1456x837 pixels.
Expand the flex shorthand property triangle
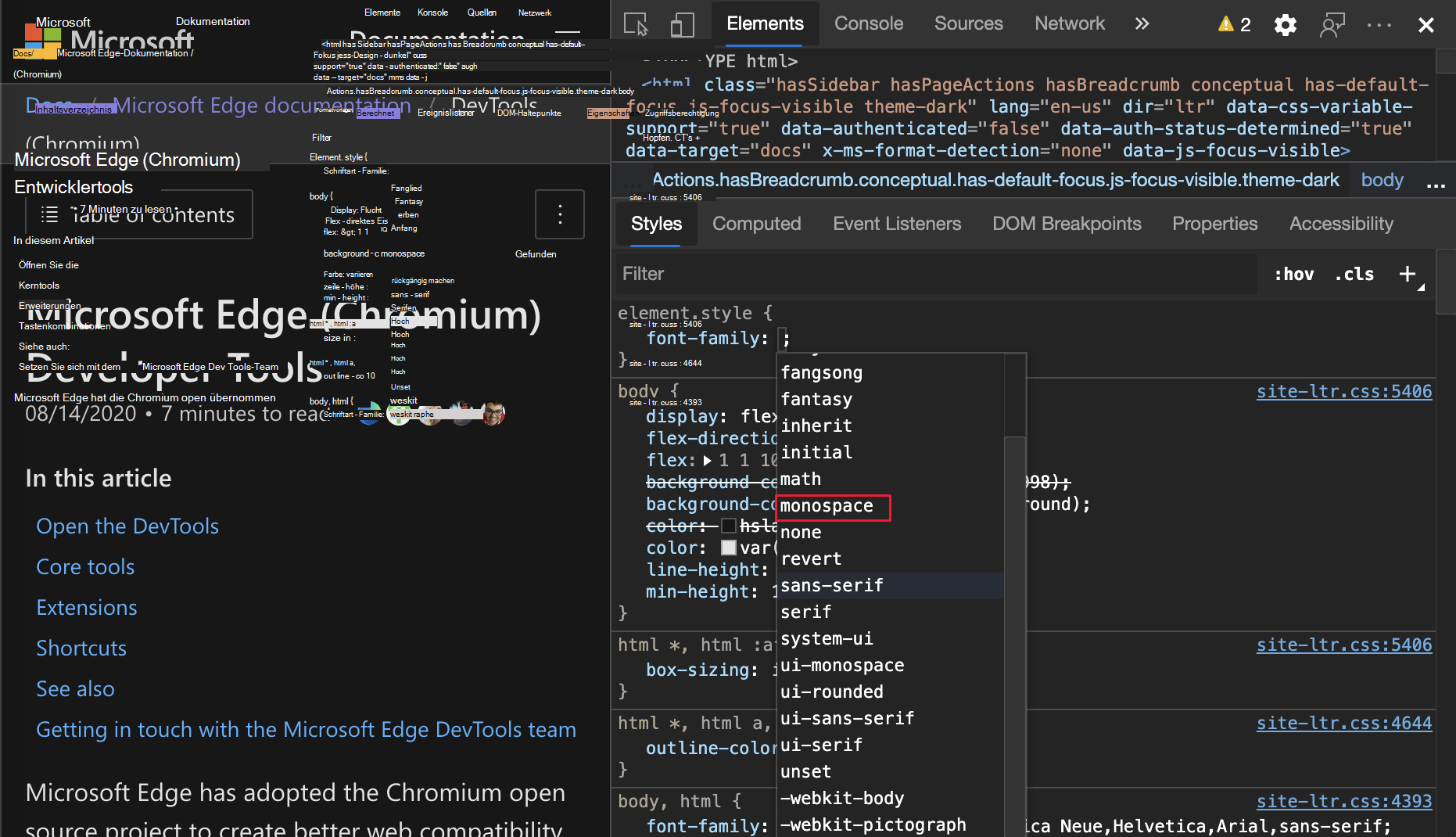(x=708, y=461)
